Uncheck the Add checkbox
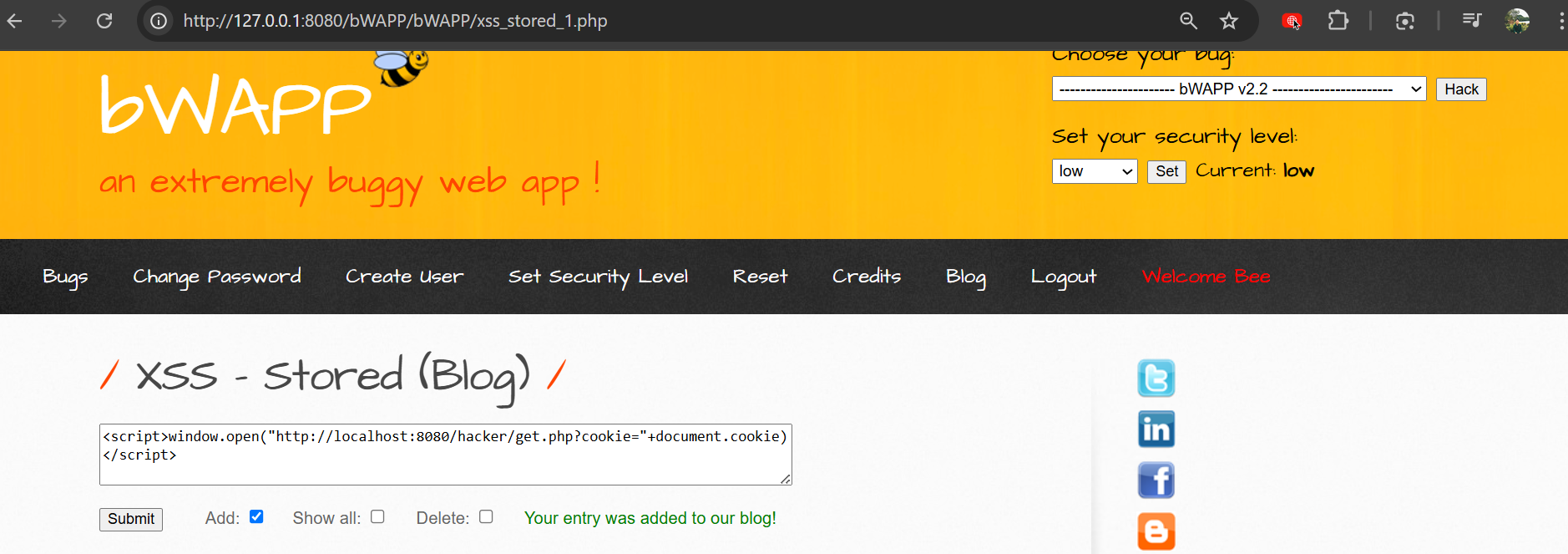Image resolution: width=1568 pixels, height=554 pixels. click(x=256, y=517)
